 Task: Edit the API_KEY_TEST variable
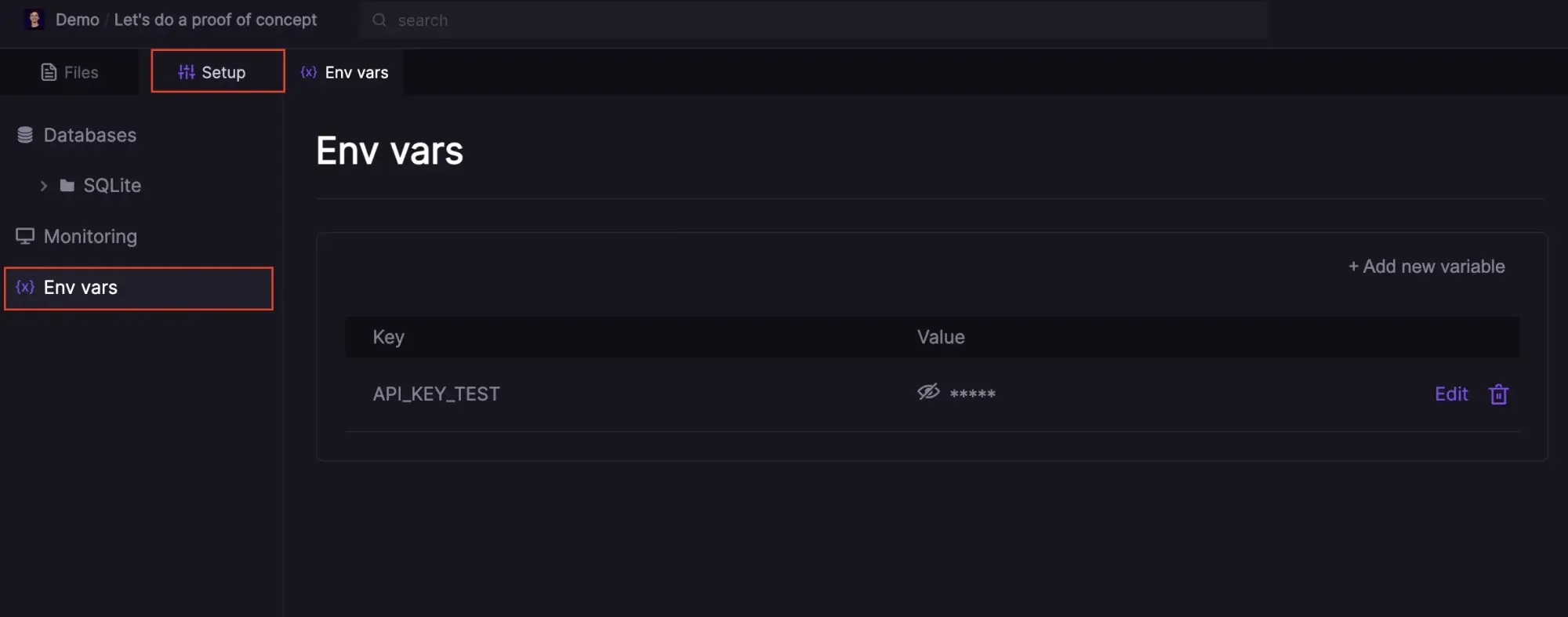(x=1450, y=394)
